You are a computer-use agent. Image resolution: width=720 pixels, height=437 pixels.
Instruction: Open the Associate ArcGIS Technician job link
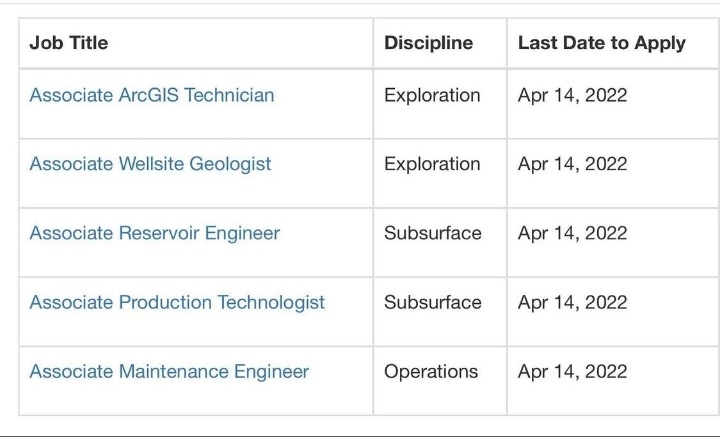[x=151, y=95]
